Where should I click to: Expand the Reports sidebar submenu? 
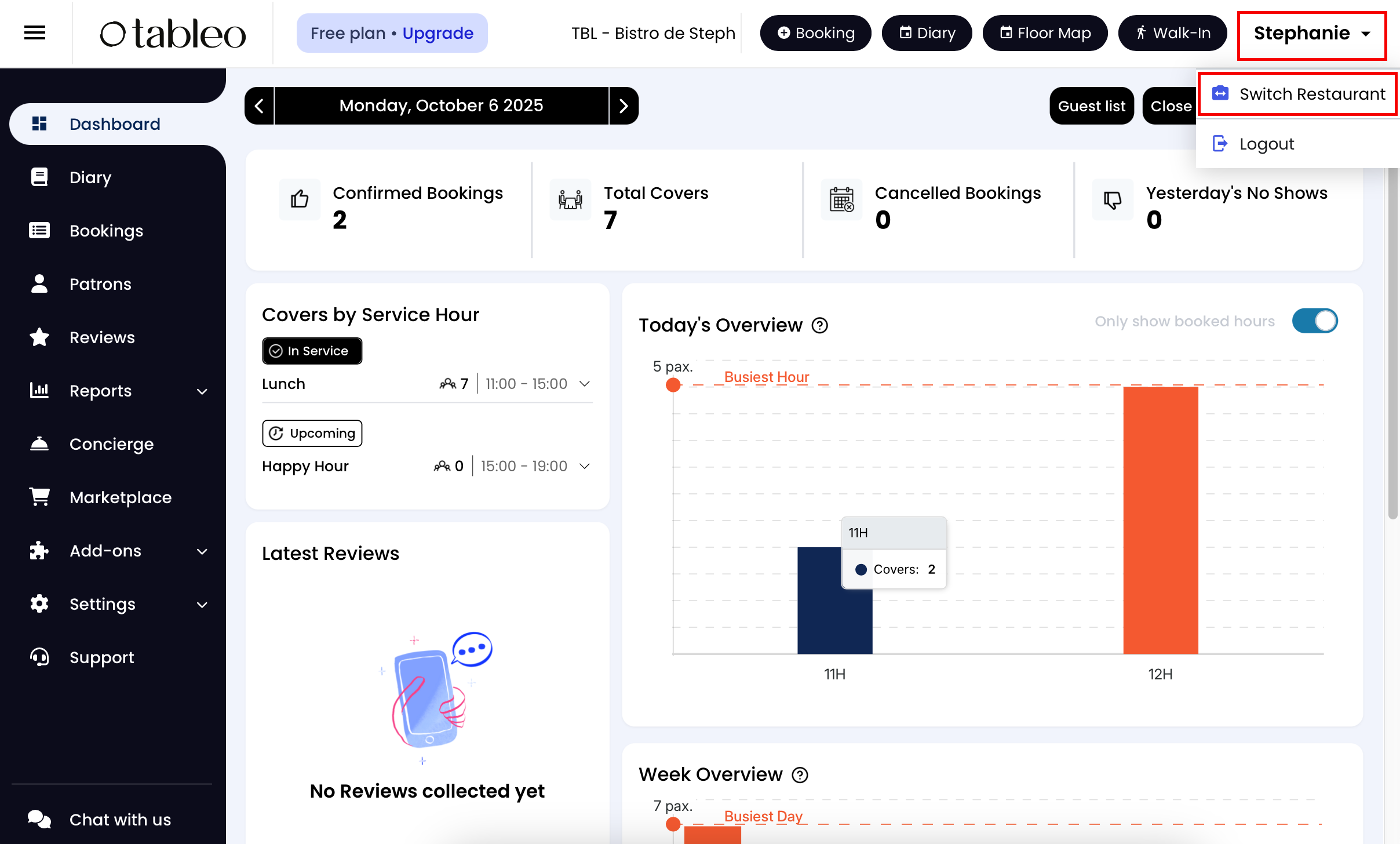click(202, 391)
